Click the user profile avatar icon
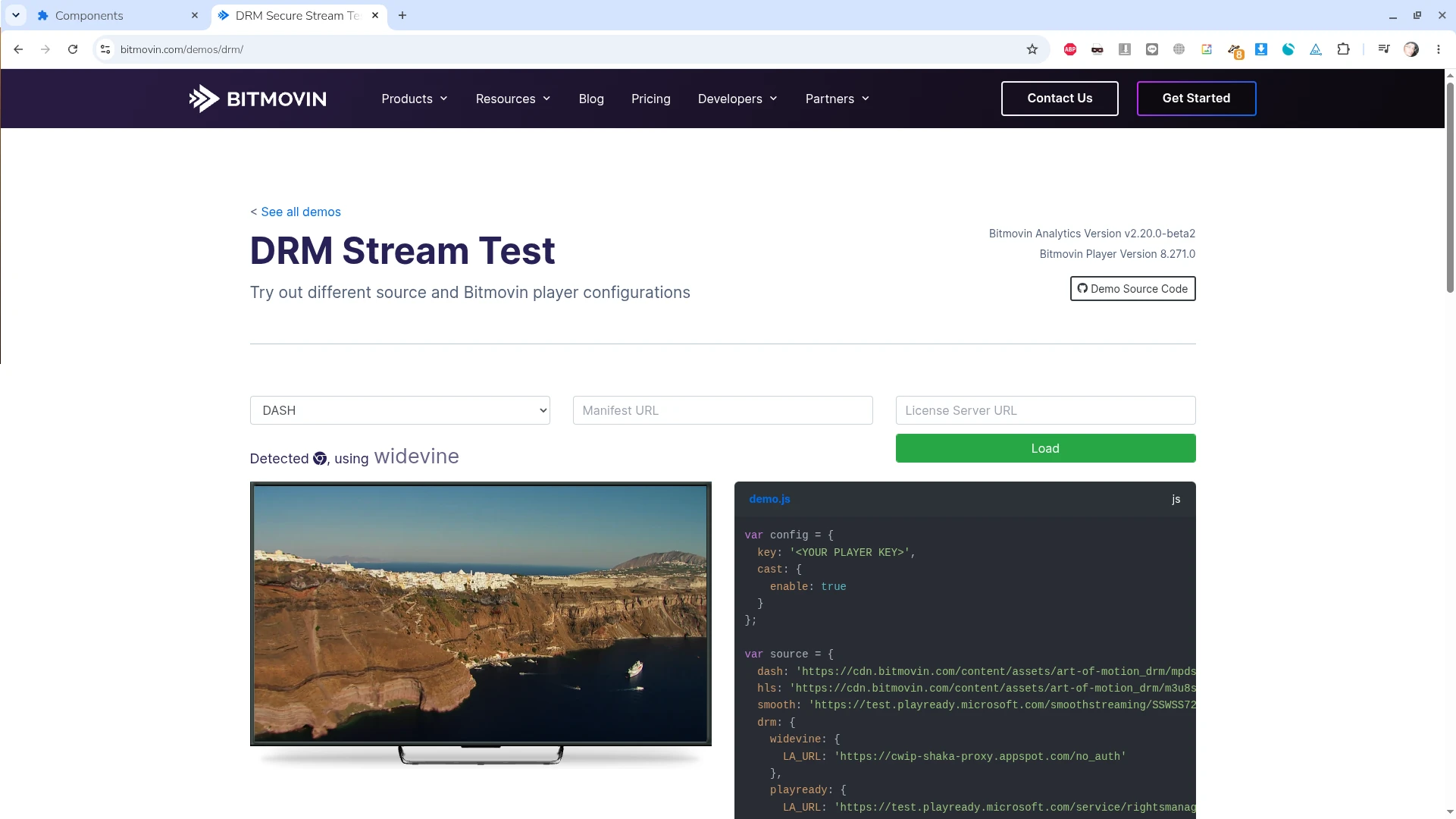 pyautogui.click(x=1411, y=49)
